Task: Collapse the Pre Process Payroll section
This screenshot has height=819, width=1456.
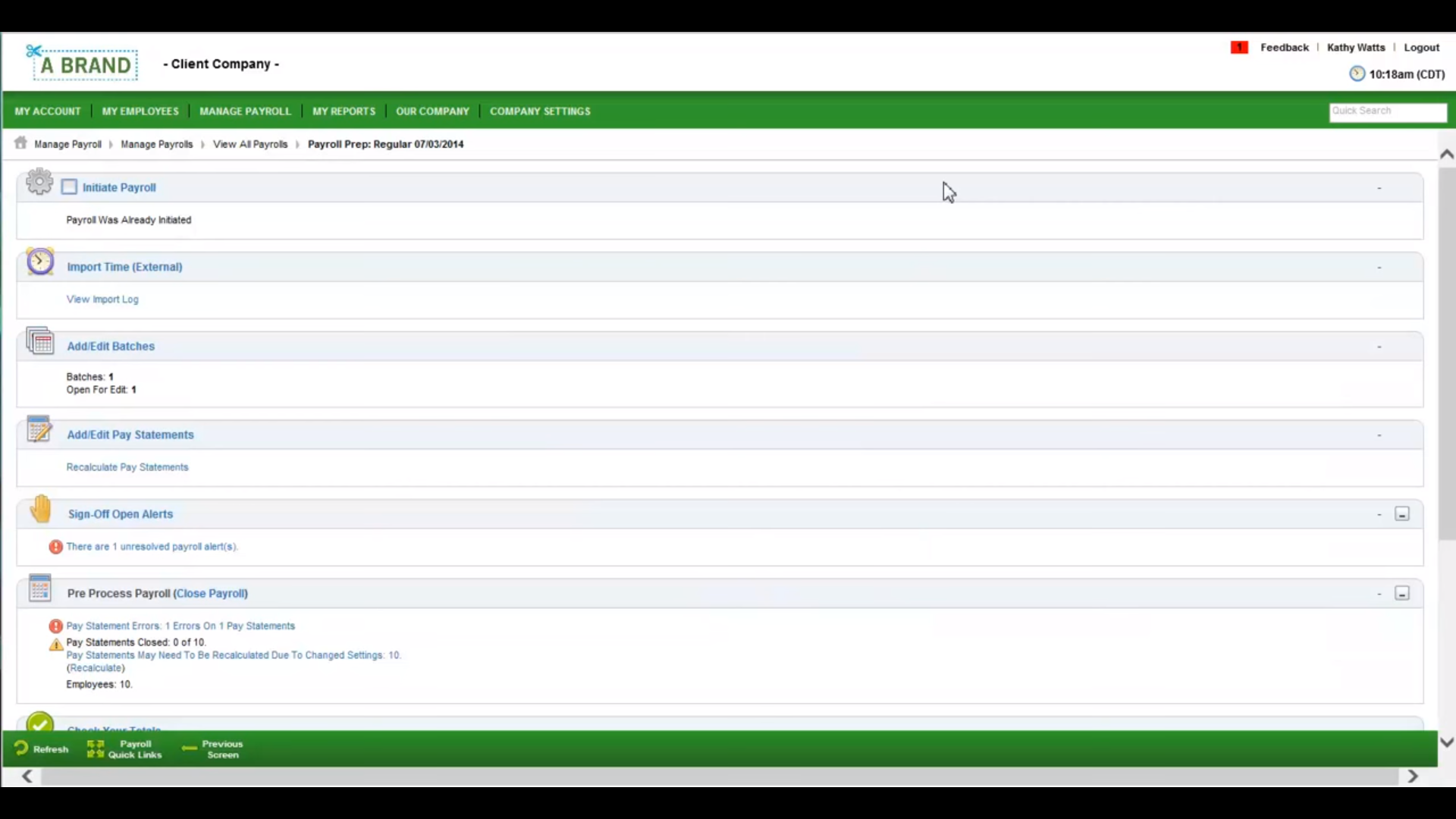Action: [1402, 594]
